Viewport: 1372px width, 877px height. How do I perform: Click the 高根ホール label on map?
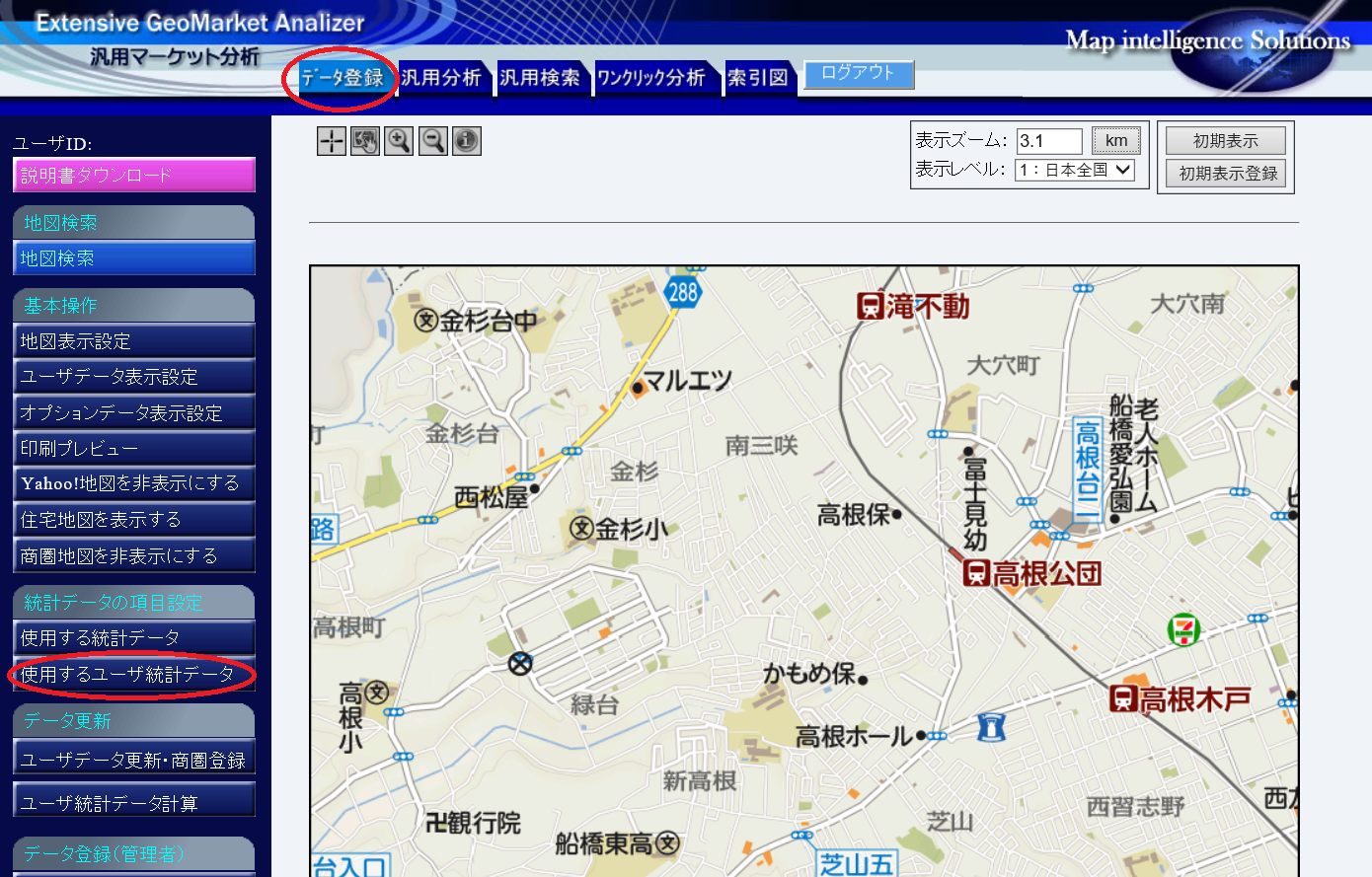point(854,736)
